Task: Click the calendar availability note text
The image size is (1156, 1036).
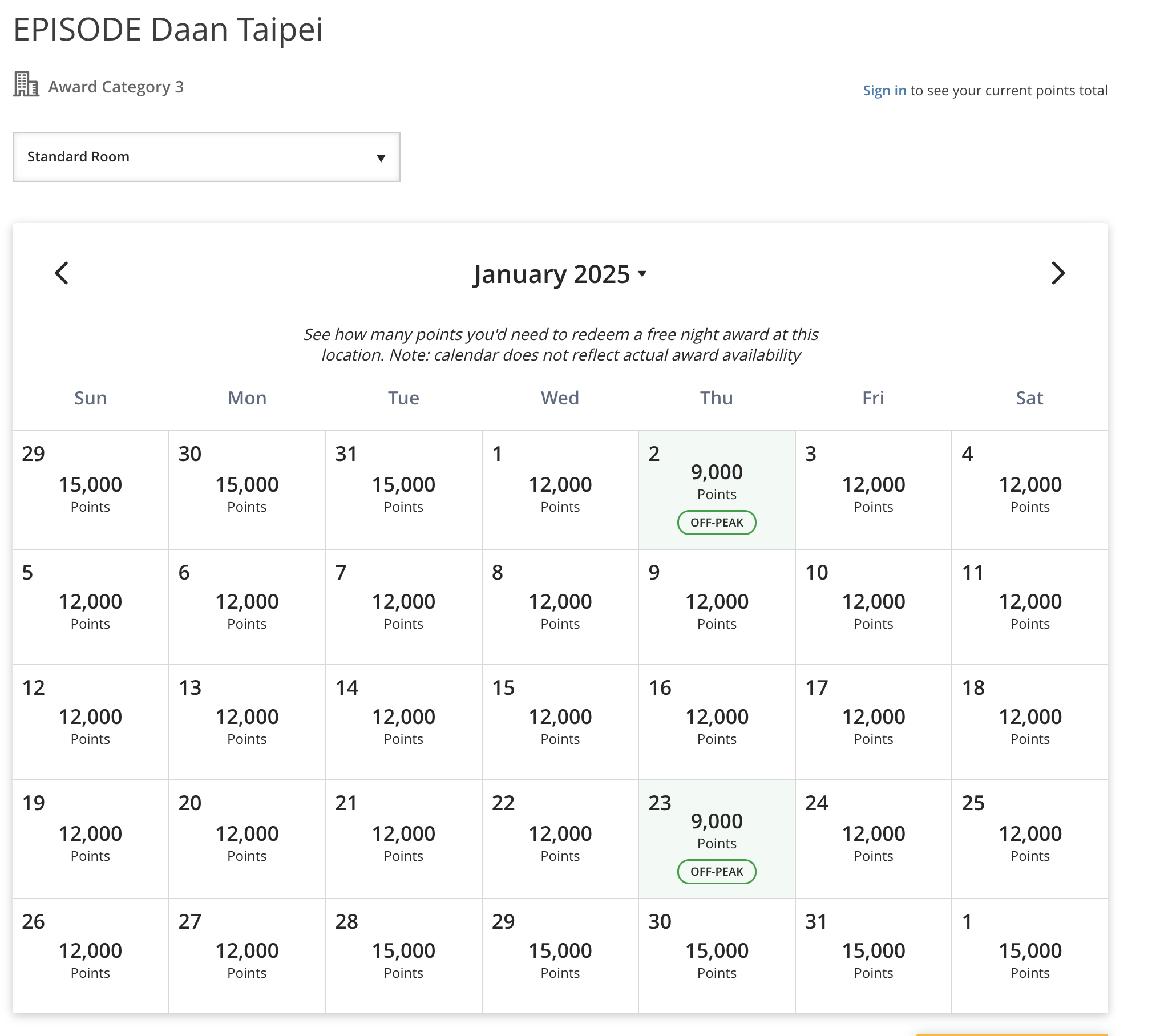Action: pos(560,345)
